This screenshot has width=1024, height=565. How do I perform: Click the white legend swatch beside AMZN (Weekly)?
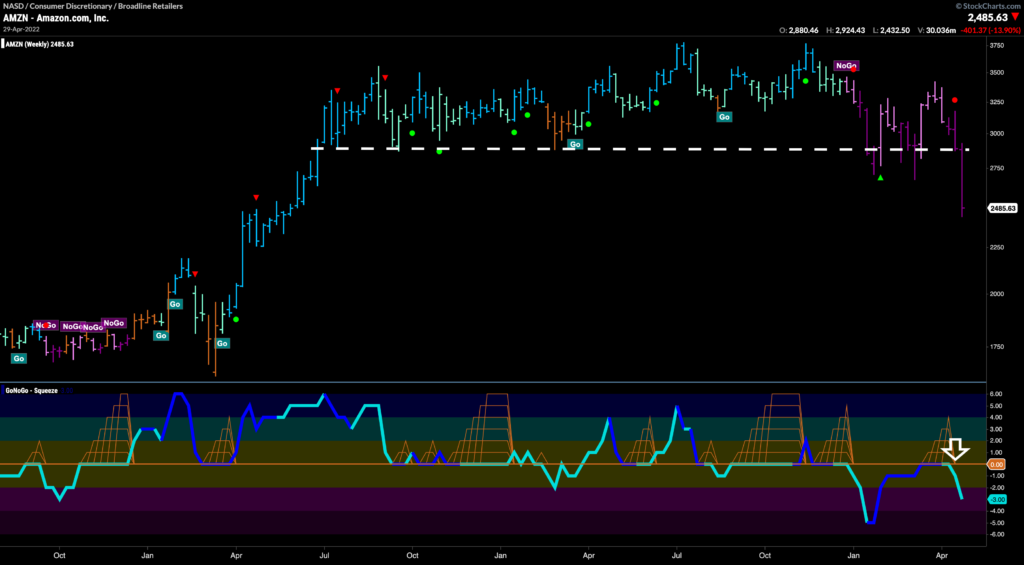[3, 44]
